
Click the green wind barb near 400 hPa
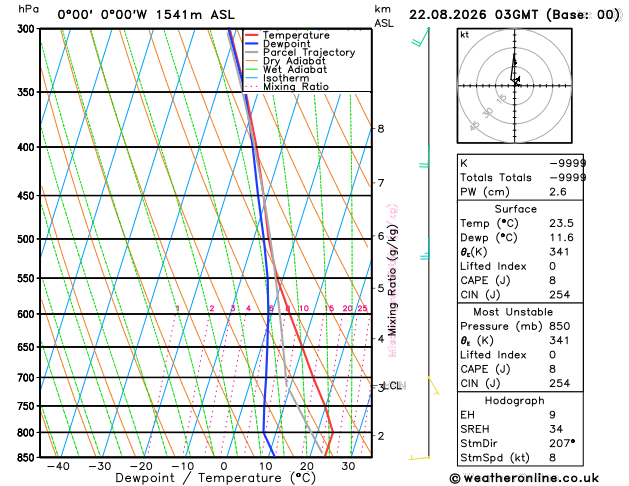click(424, 157)
